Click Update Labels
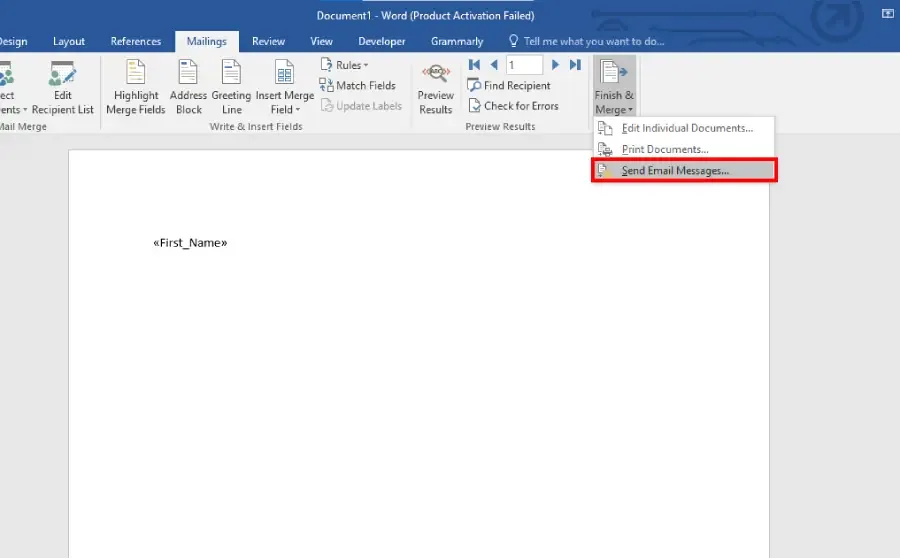 [361, 106]
